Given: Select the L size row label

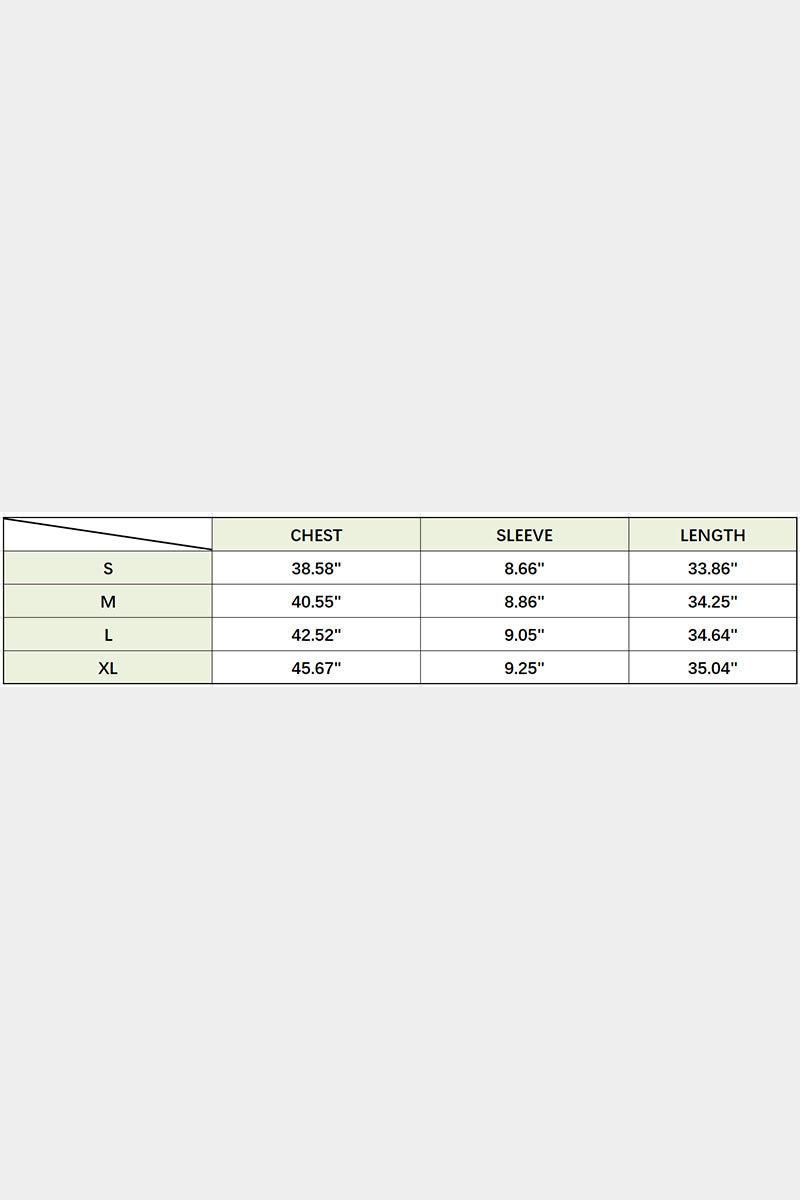Looking at the screenshot, I should tap(108, 634).
